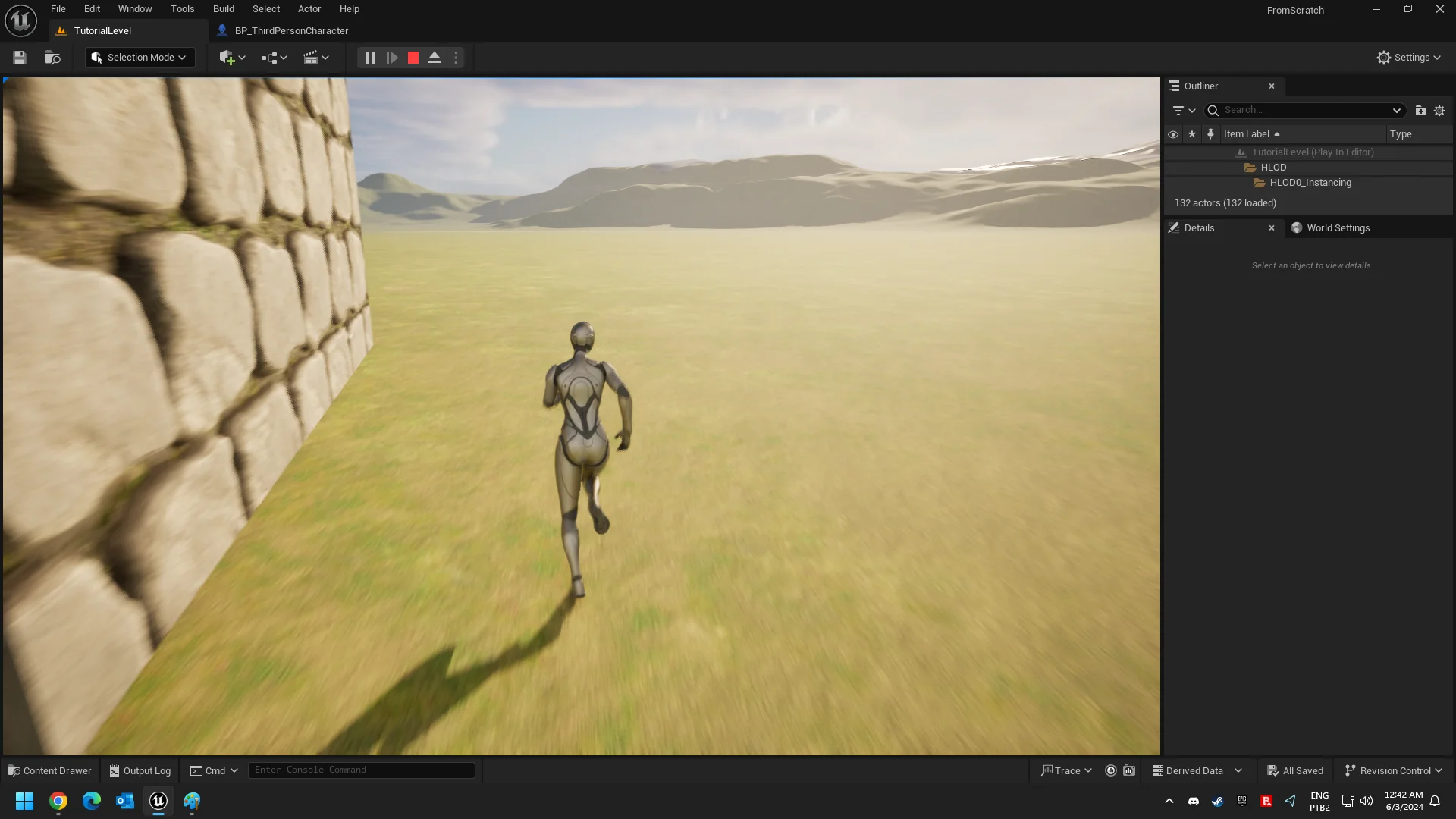Sort by Item Label column
The image size is (1456, 819).
(1301, 134)
